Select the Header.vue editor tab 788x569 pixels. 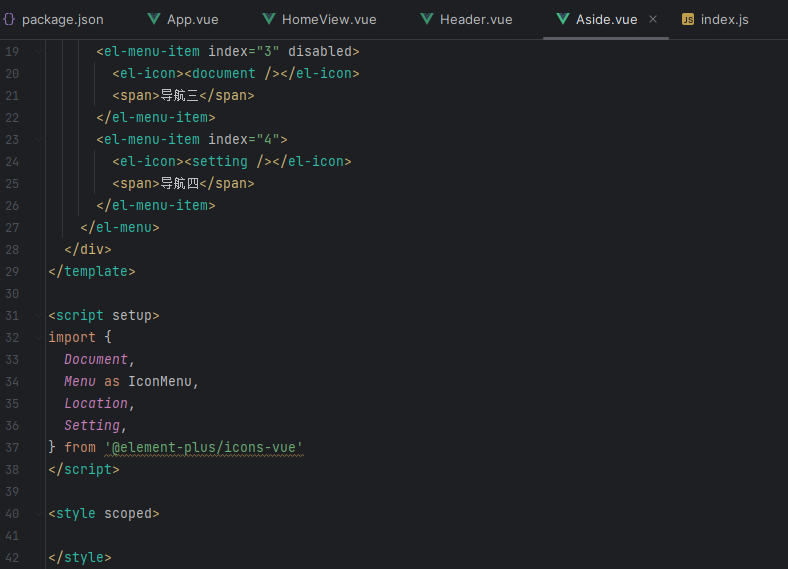(476, 20)
